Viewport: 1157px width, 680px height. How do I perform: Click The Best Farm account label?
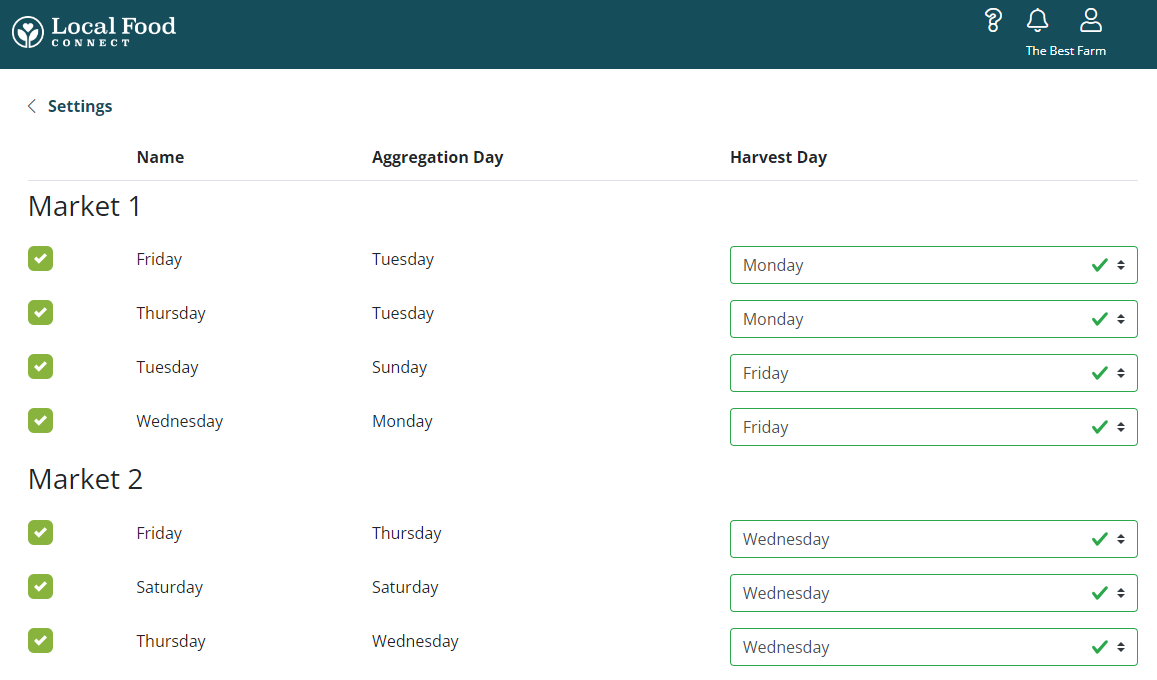[1065, 51]
